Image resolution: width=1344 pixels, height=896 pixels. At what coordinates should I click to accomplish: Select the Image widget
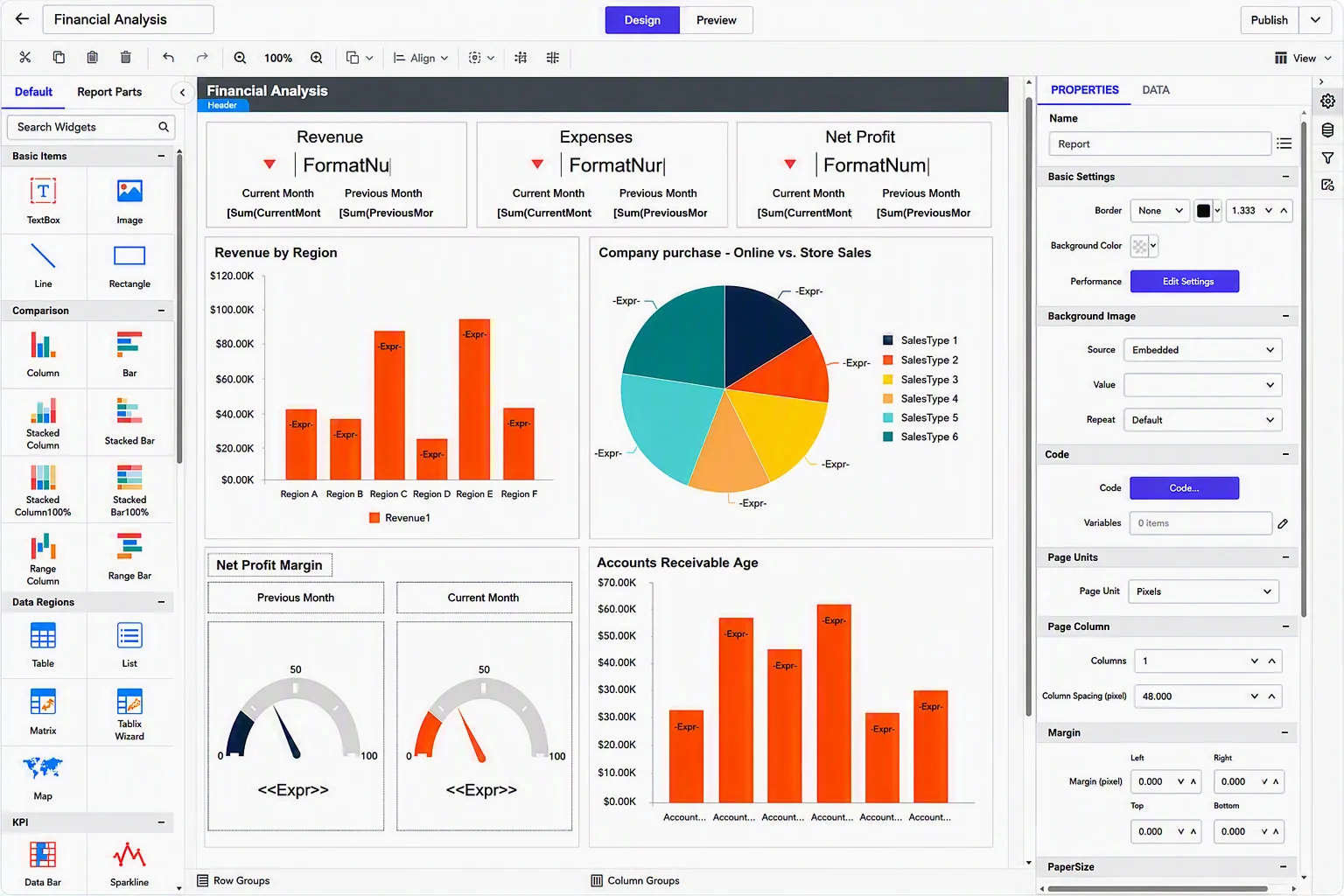(129, 201)
